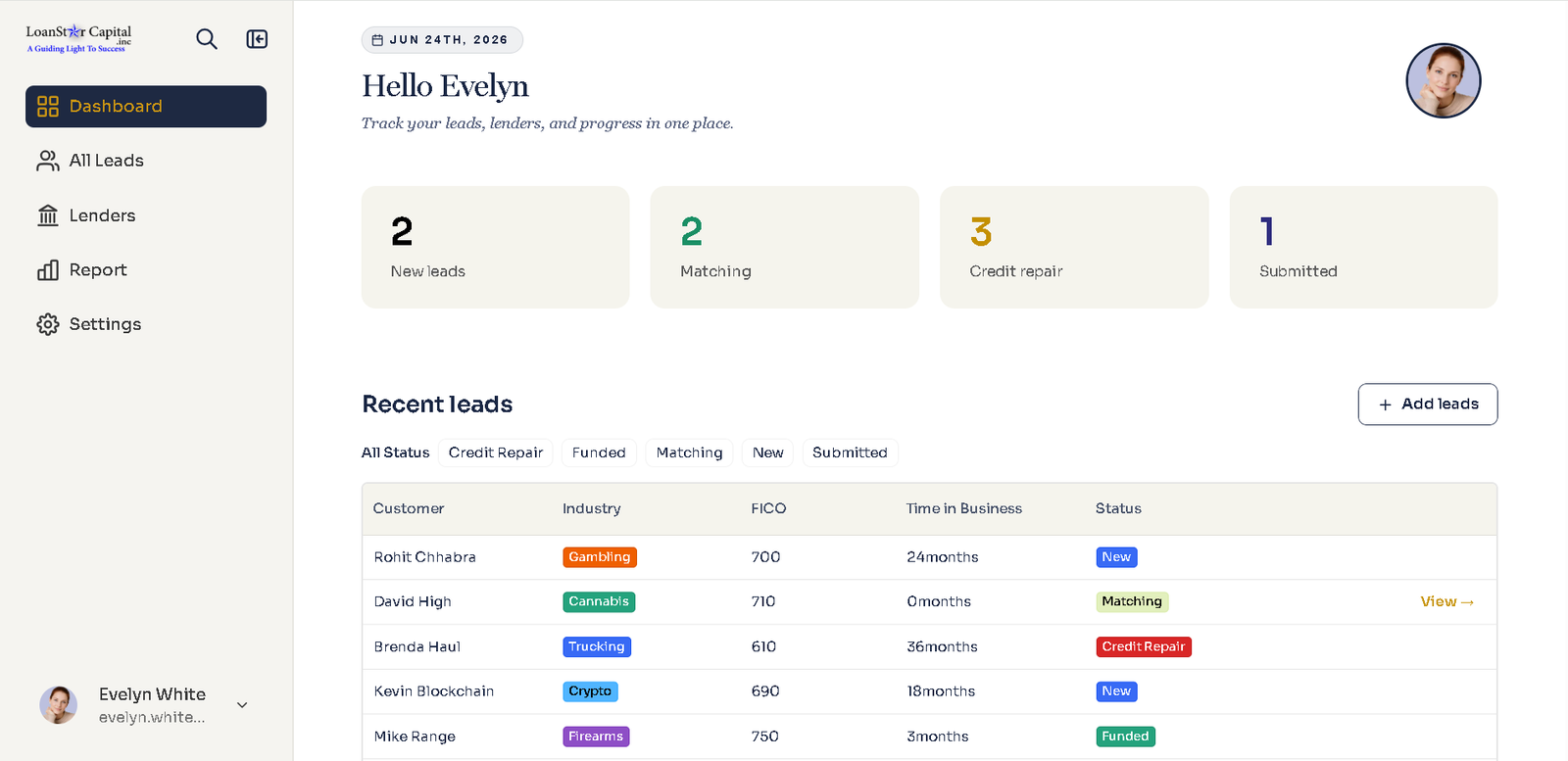Open the Report section
1568x761 pixels.
tap(146, 270)
